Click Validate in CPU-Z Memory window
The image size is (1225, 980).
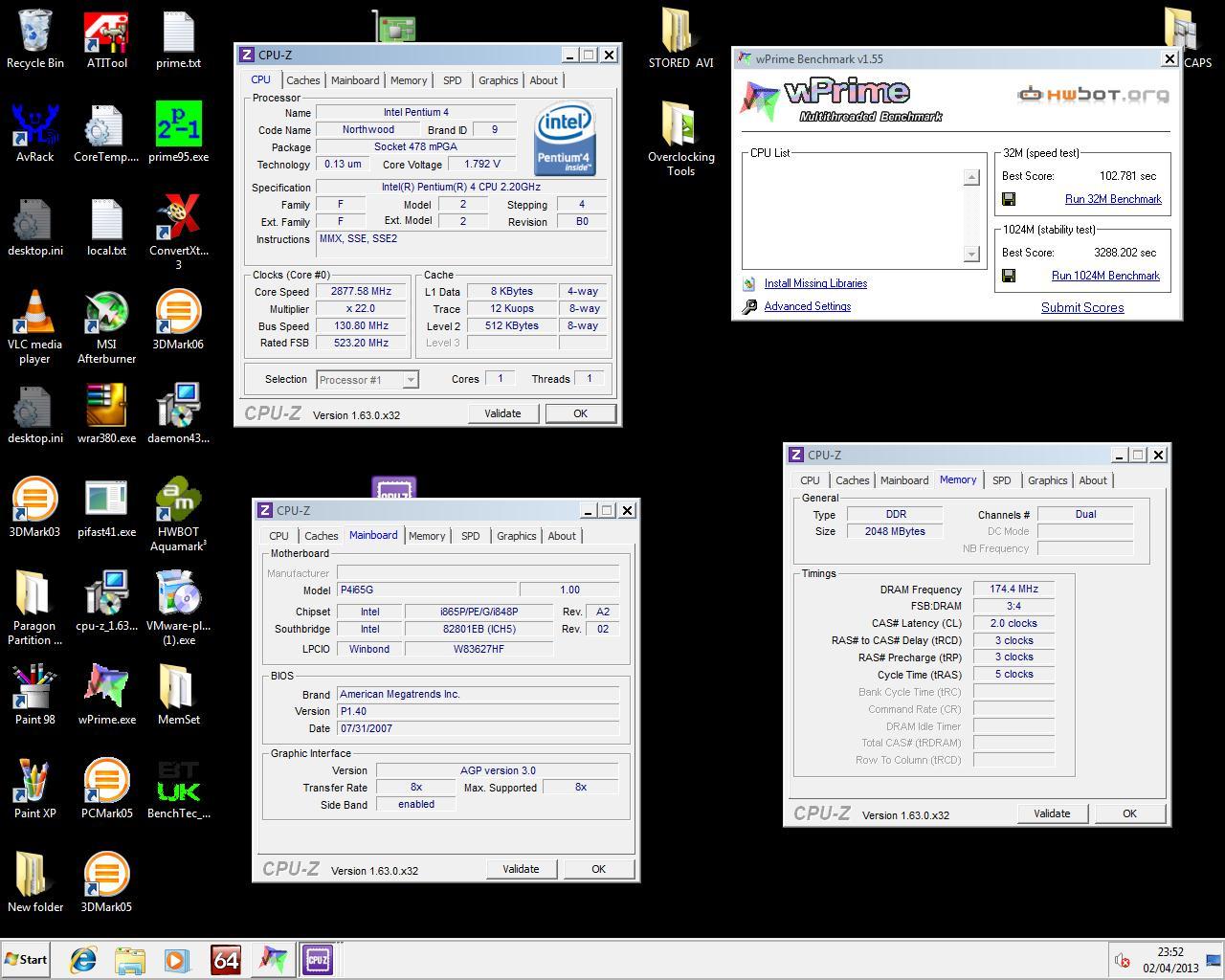coord(1052,813)
